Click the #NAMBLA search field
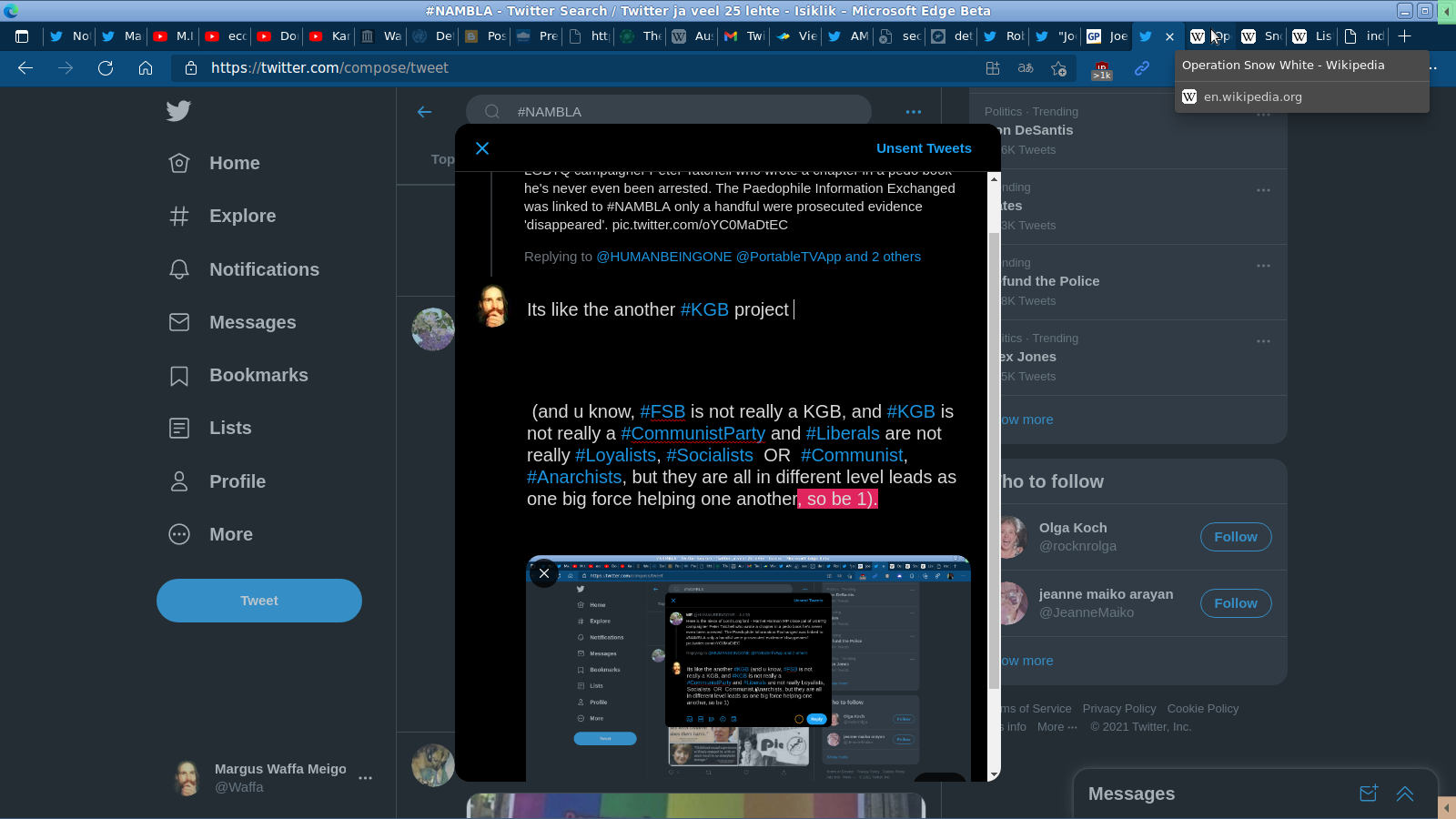 tap(669, 112)
